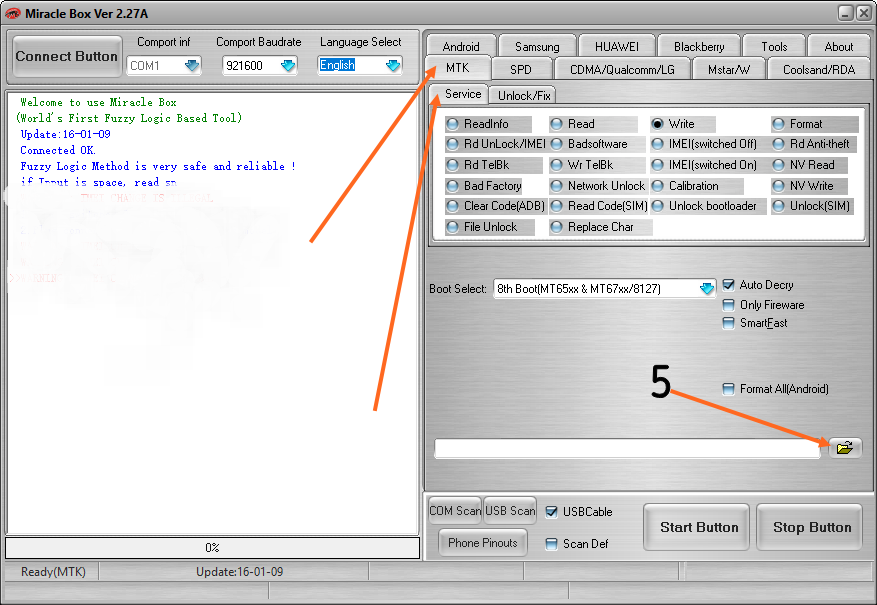Viewport: 877px width, 605px height.
Task: Switch to the SPD tab
Action: (521, 69)
